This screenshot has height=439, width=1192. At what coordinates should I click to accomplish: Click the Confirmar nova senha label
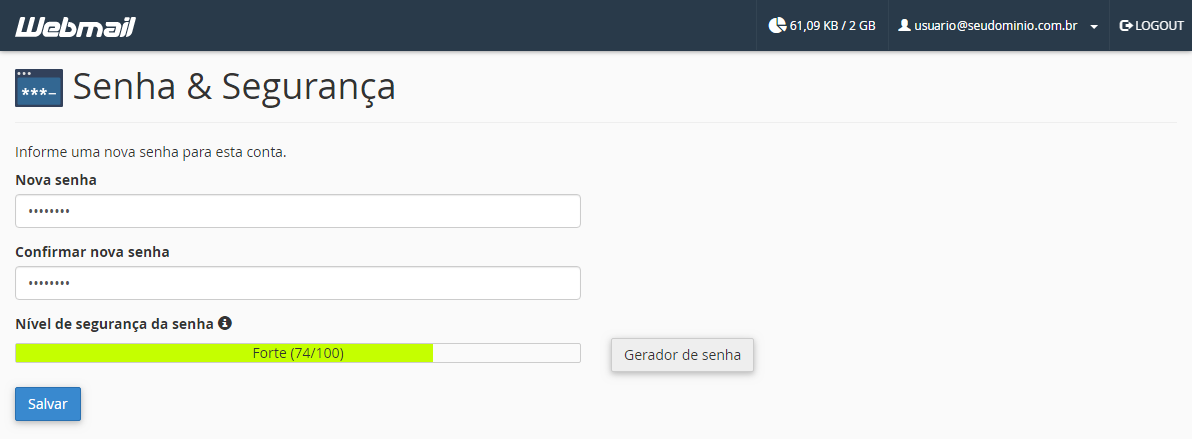pos(92,252)
